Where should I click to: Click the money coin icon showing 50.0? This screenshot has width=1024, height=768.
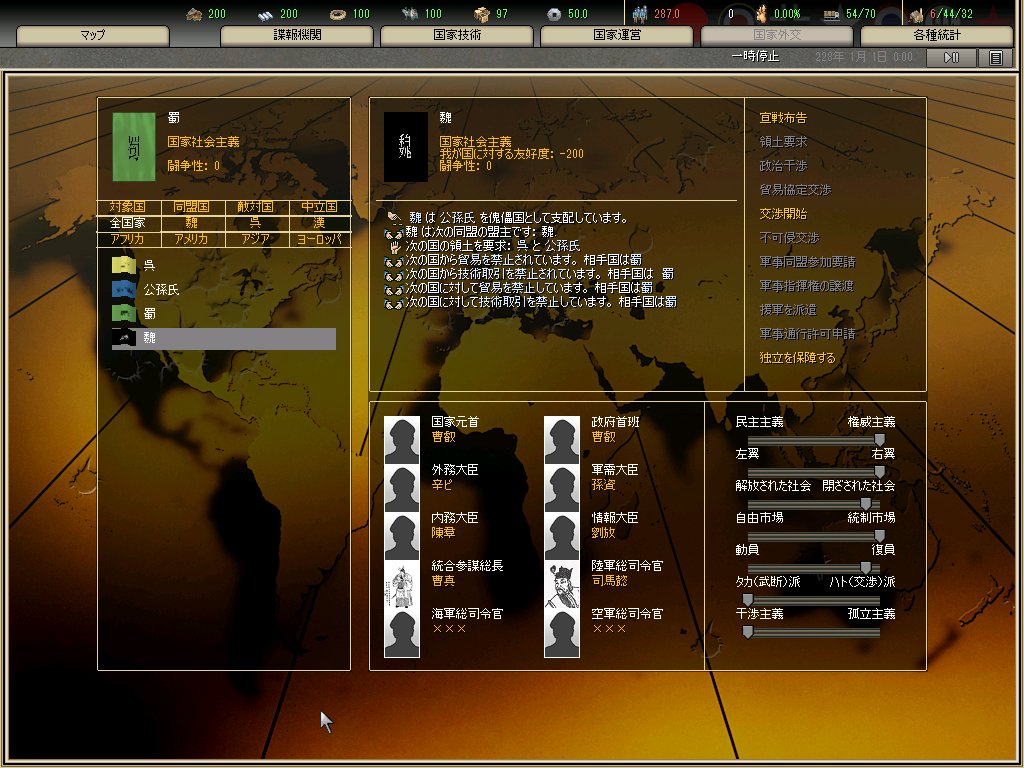point(554,14)
